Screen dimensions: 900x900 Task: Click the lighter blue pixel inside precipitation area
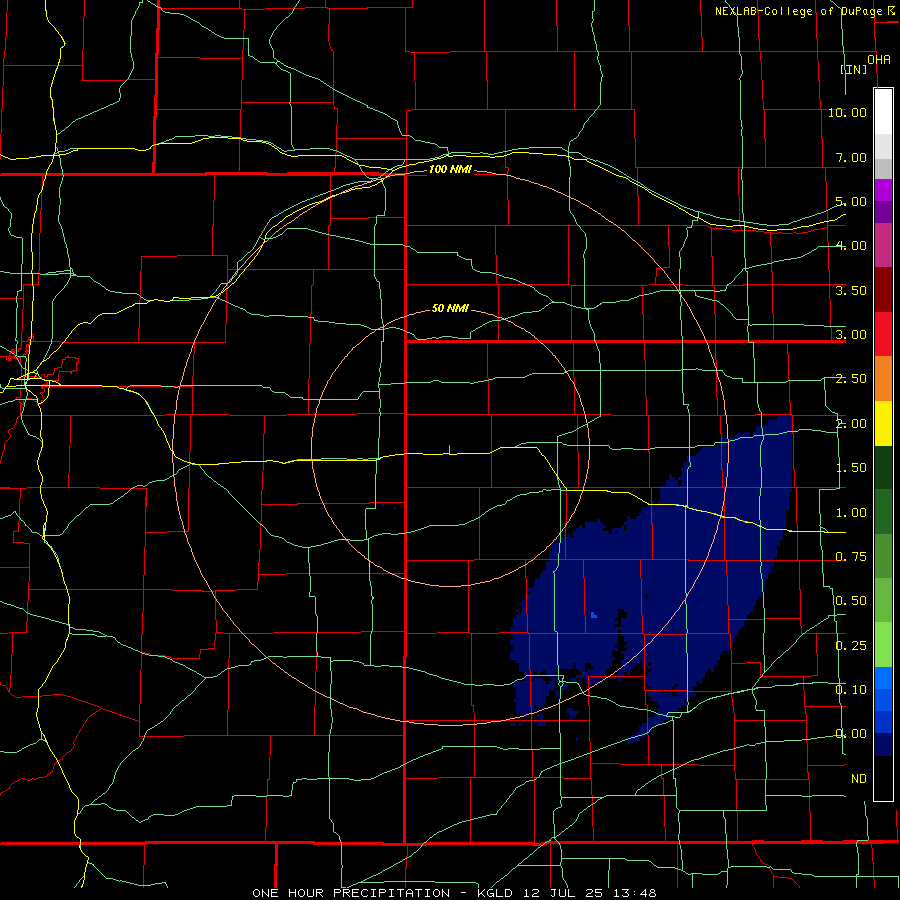(593, 615)
